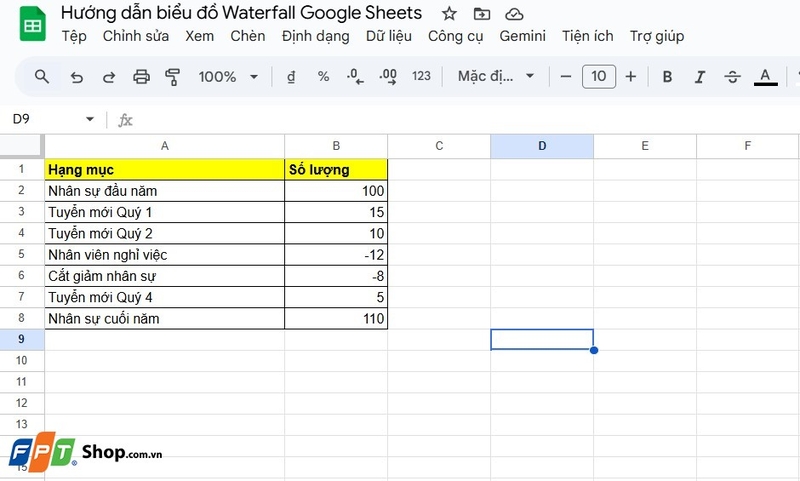
Task: Star the document with the star icon
Action: coord(449,14)
